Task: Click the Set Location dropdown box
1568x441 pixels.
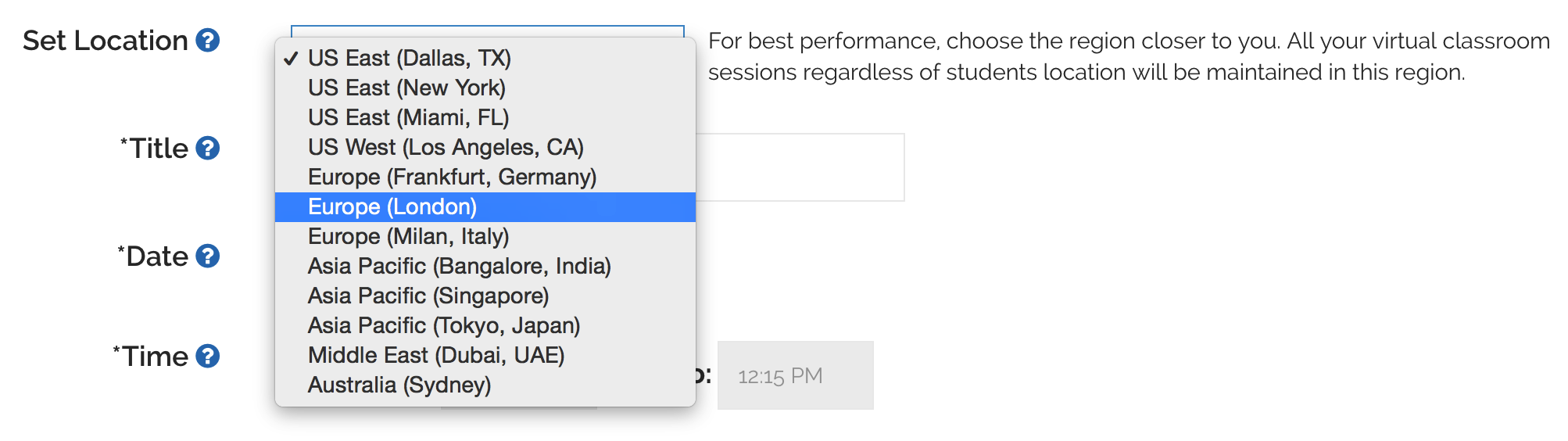Action: (488, 31)
